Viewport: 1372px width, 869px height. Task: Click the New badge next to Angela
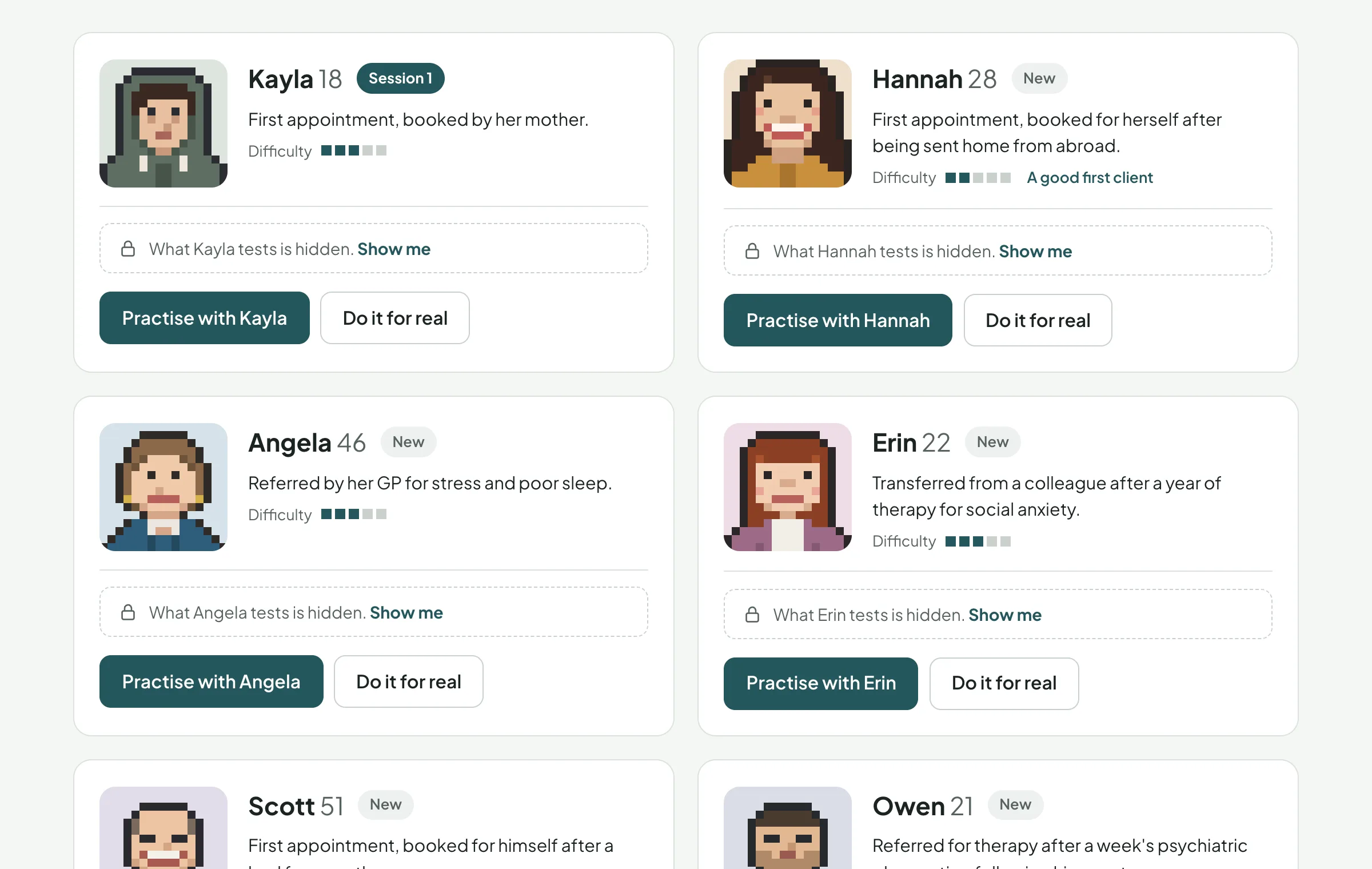409,442
